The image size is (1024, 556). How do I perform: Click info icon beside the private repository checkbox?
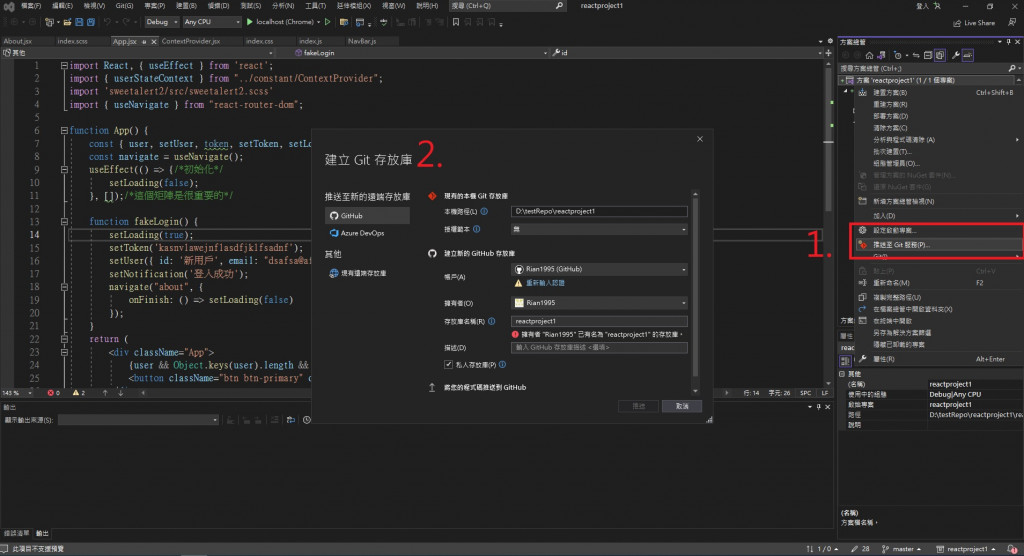(x=502, y=365)
